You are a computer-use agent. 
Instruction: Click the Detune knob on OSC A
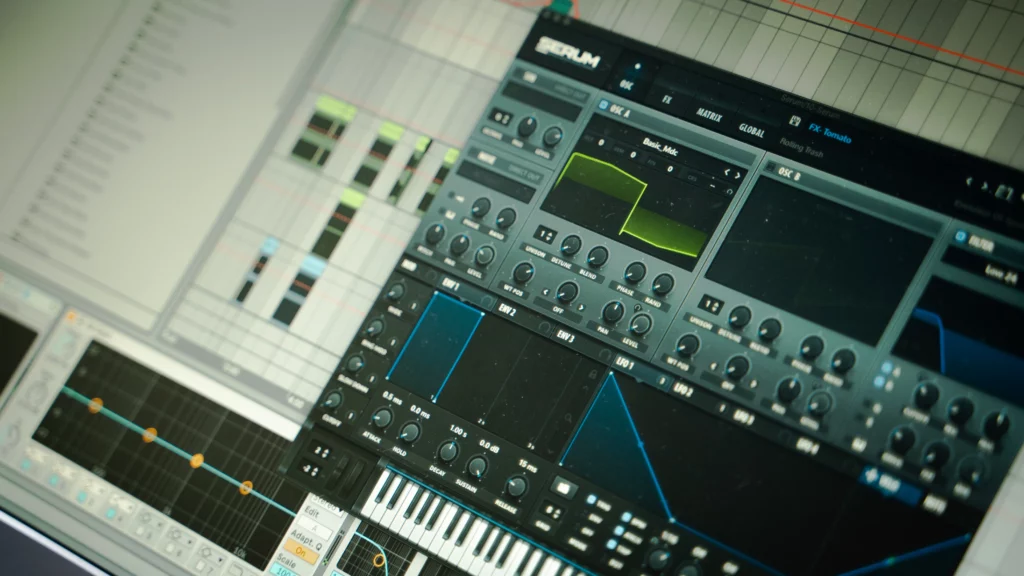point(570,247)
